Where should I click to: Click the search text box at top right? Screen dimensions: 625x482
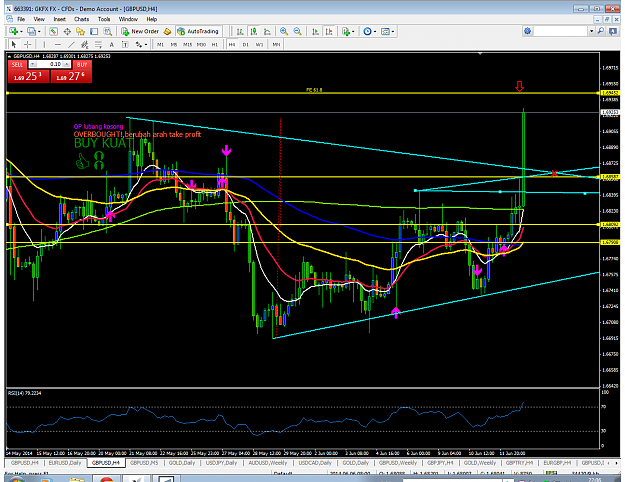[561, 31]
